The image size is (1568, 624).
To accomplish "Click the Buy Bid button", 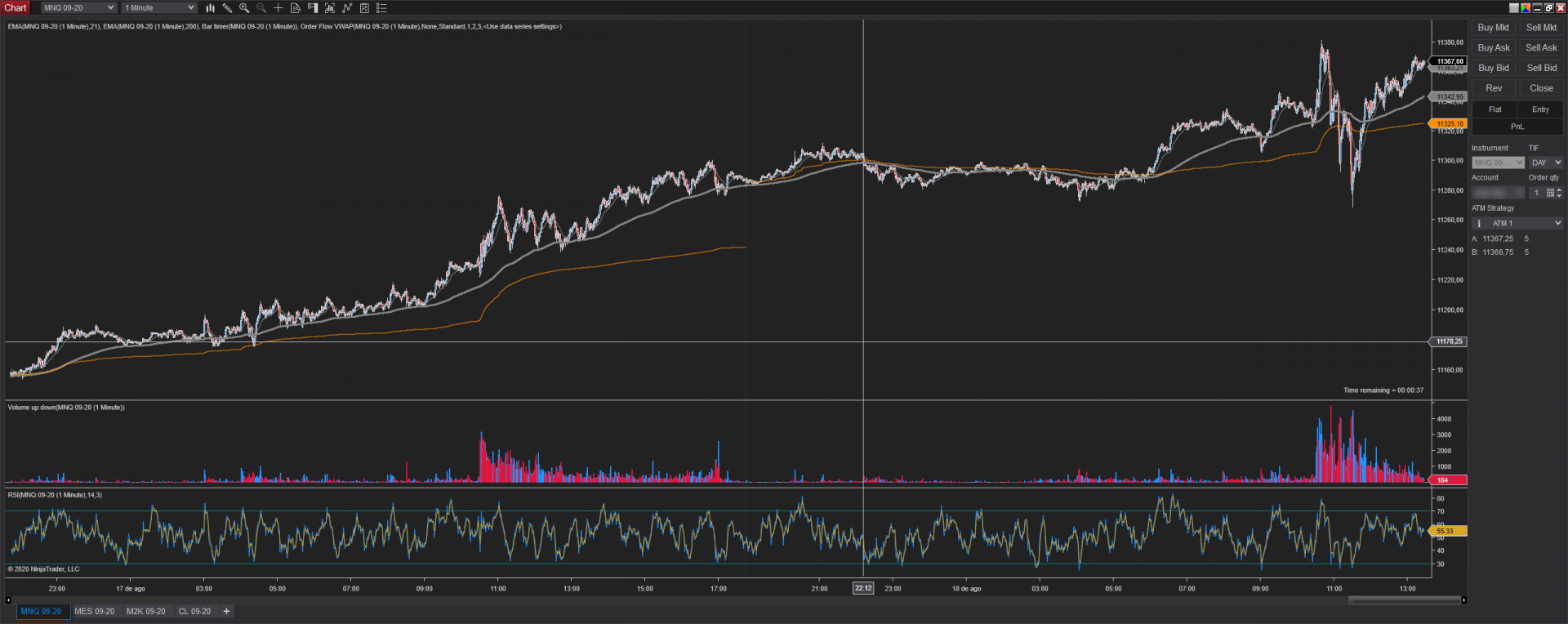I will coord(1494,68).
